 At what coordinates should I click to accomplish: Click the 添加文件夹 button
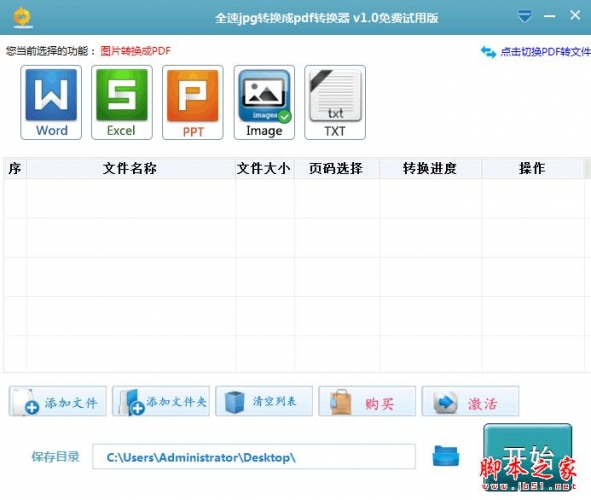pyautogui.click(x=161, y=401)
